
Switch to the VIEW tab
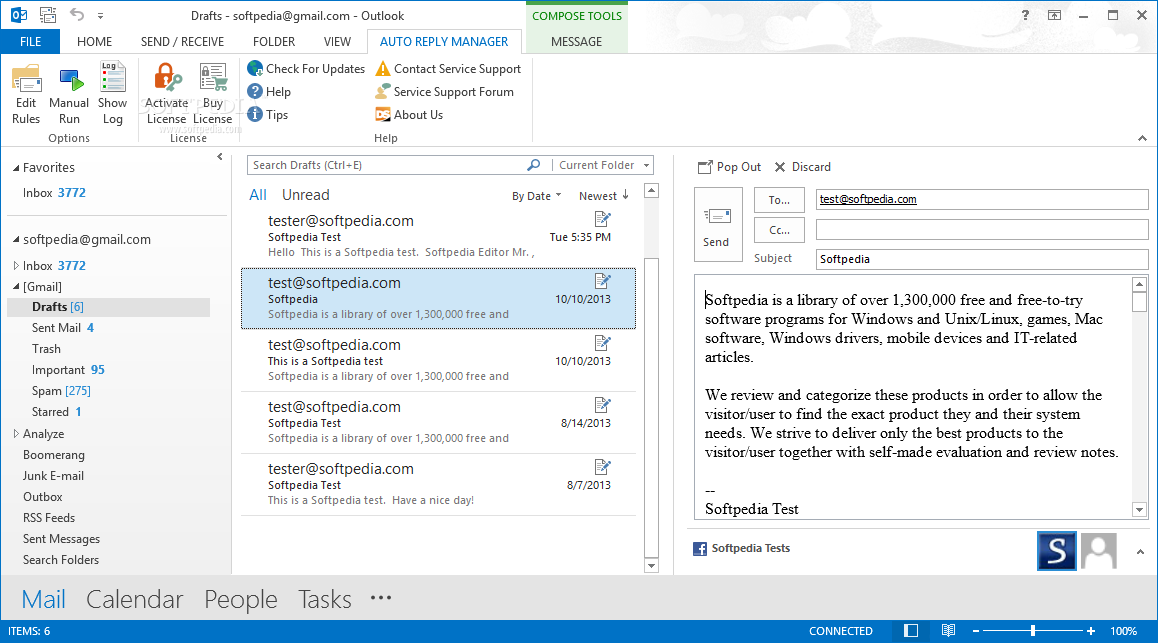tap(338, 41)
